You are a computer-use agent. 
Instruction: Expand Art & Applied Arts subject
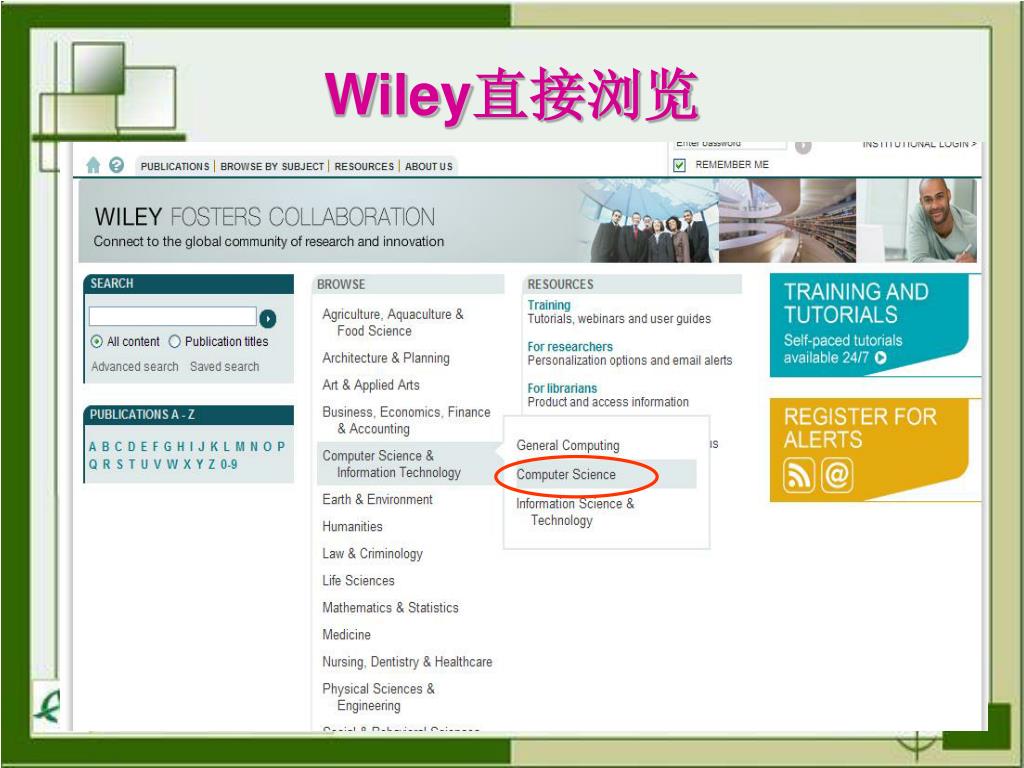pos(371,385)
